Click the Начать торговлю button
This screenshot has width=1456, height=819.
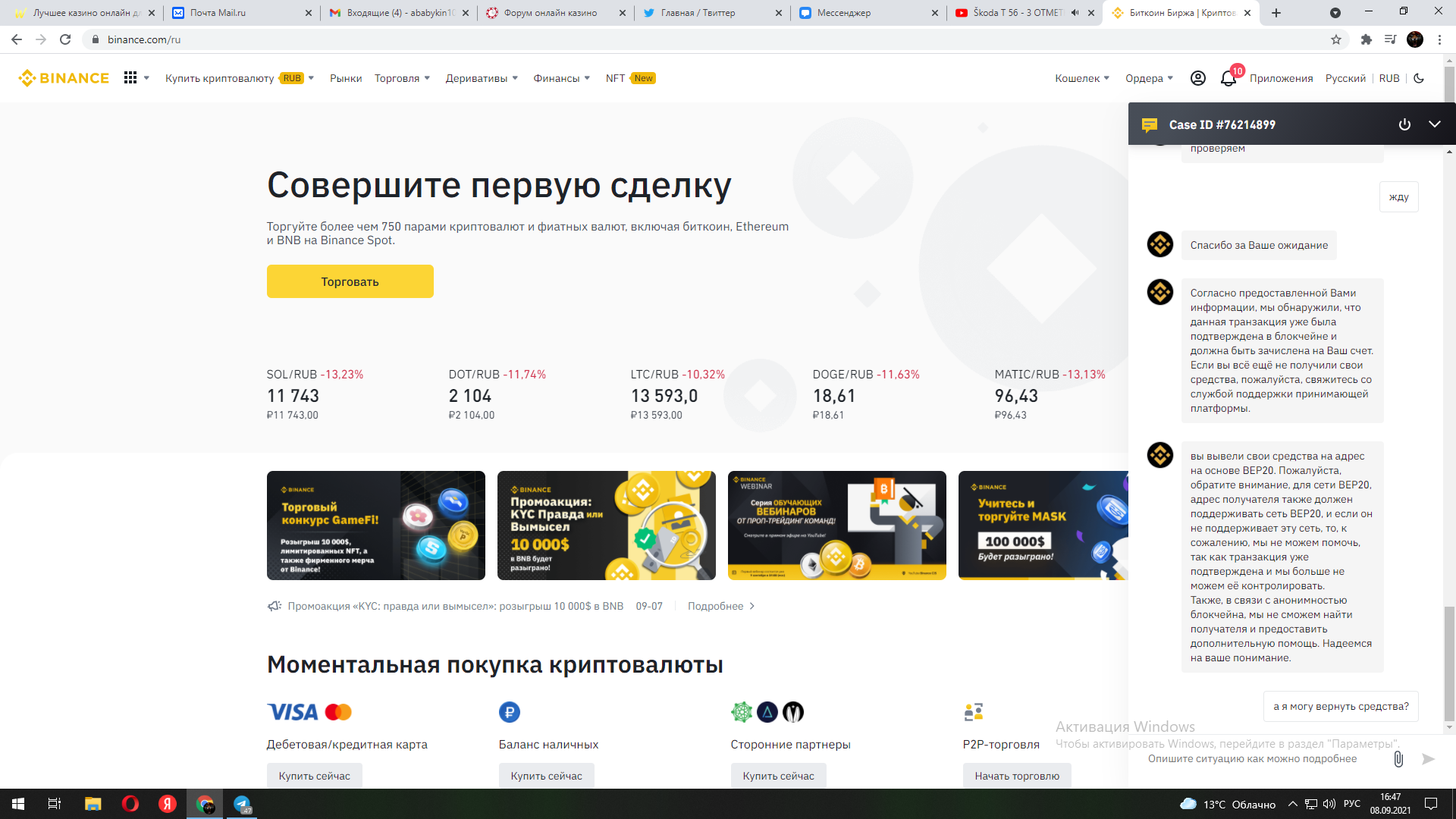point(1017,776)
